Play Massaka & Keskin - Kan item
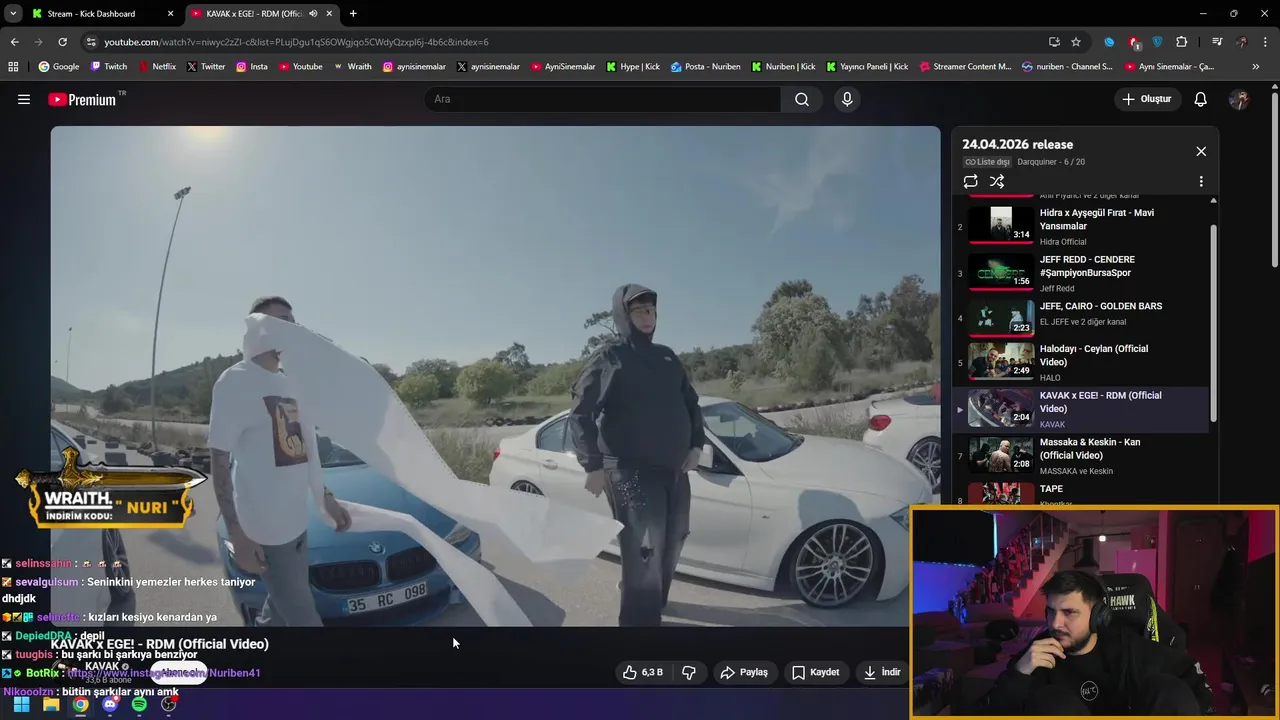Image resolution: width=1280 pixels, height=720 pixels. (1080, 457)
